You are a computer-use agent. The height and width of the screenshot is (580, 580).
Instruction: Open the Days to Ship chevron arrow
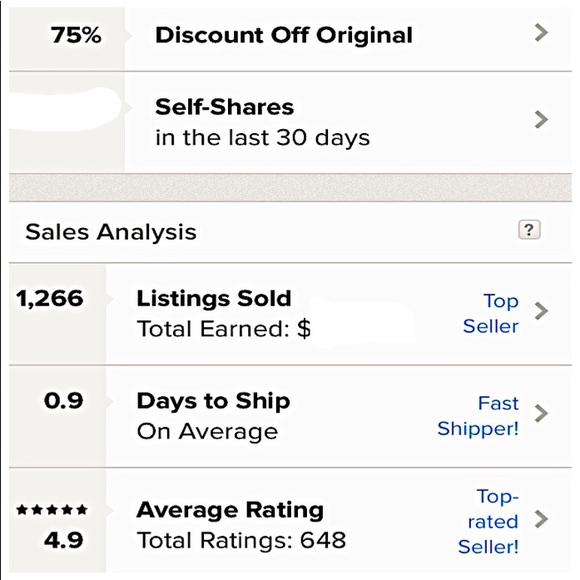click(541, 413)
